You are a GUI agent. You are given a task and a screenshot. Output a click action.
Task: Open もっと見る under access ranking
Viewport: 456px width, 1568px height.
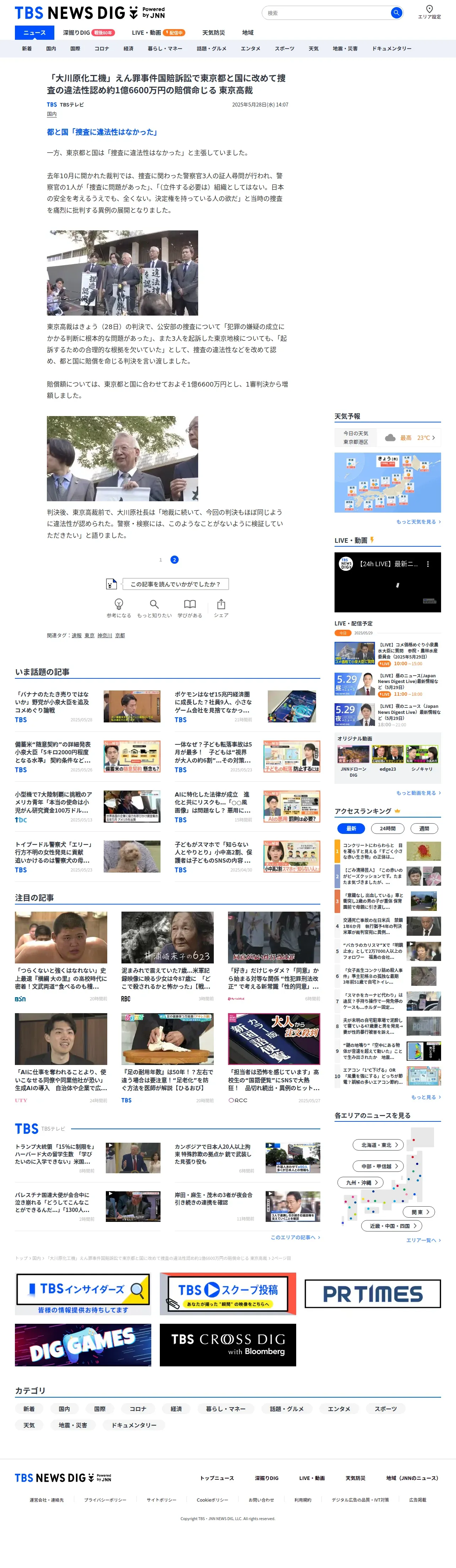[425, 1098]
